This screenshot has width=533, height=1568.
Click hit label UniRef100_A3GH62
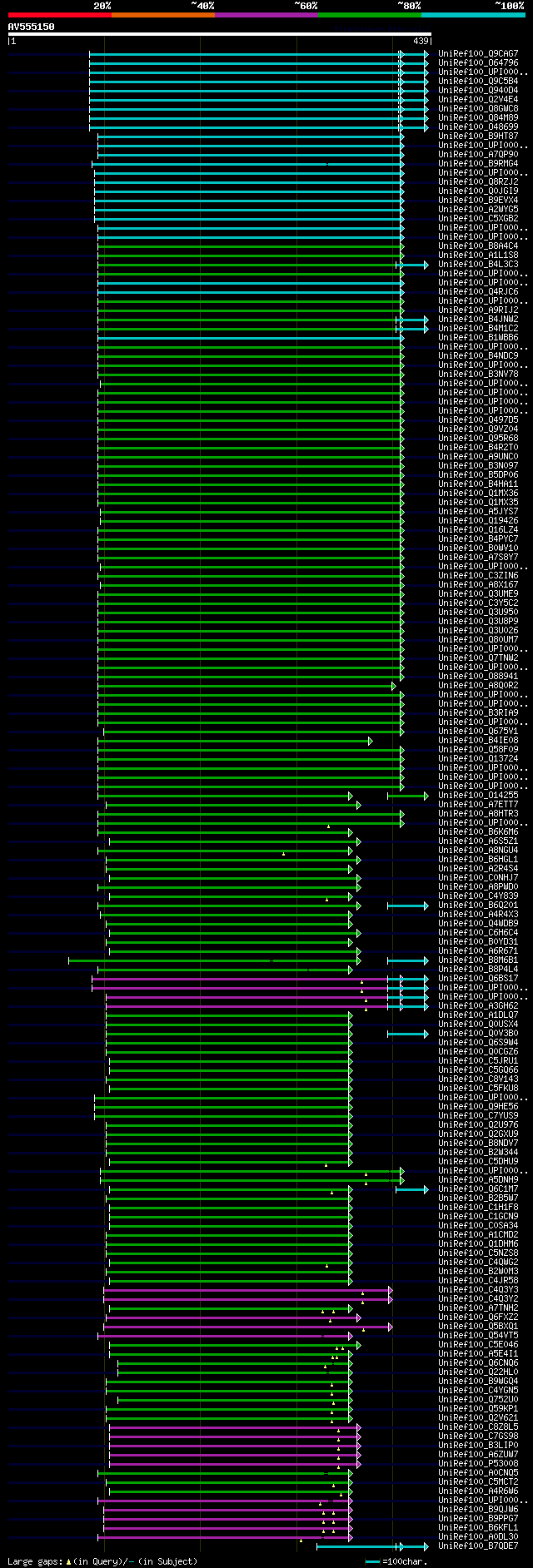coord(478,1006)
